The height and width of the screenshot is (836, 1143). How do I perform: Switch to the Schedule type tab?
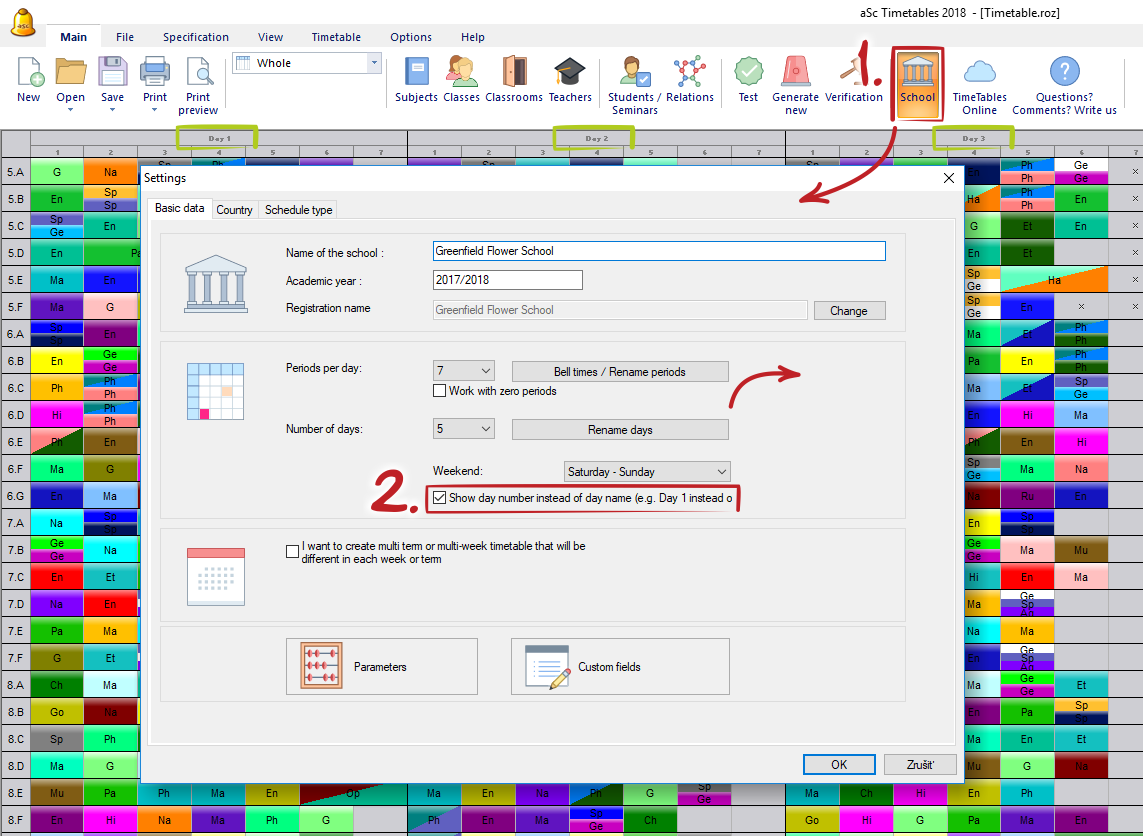point(298,210)
